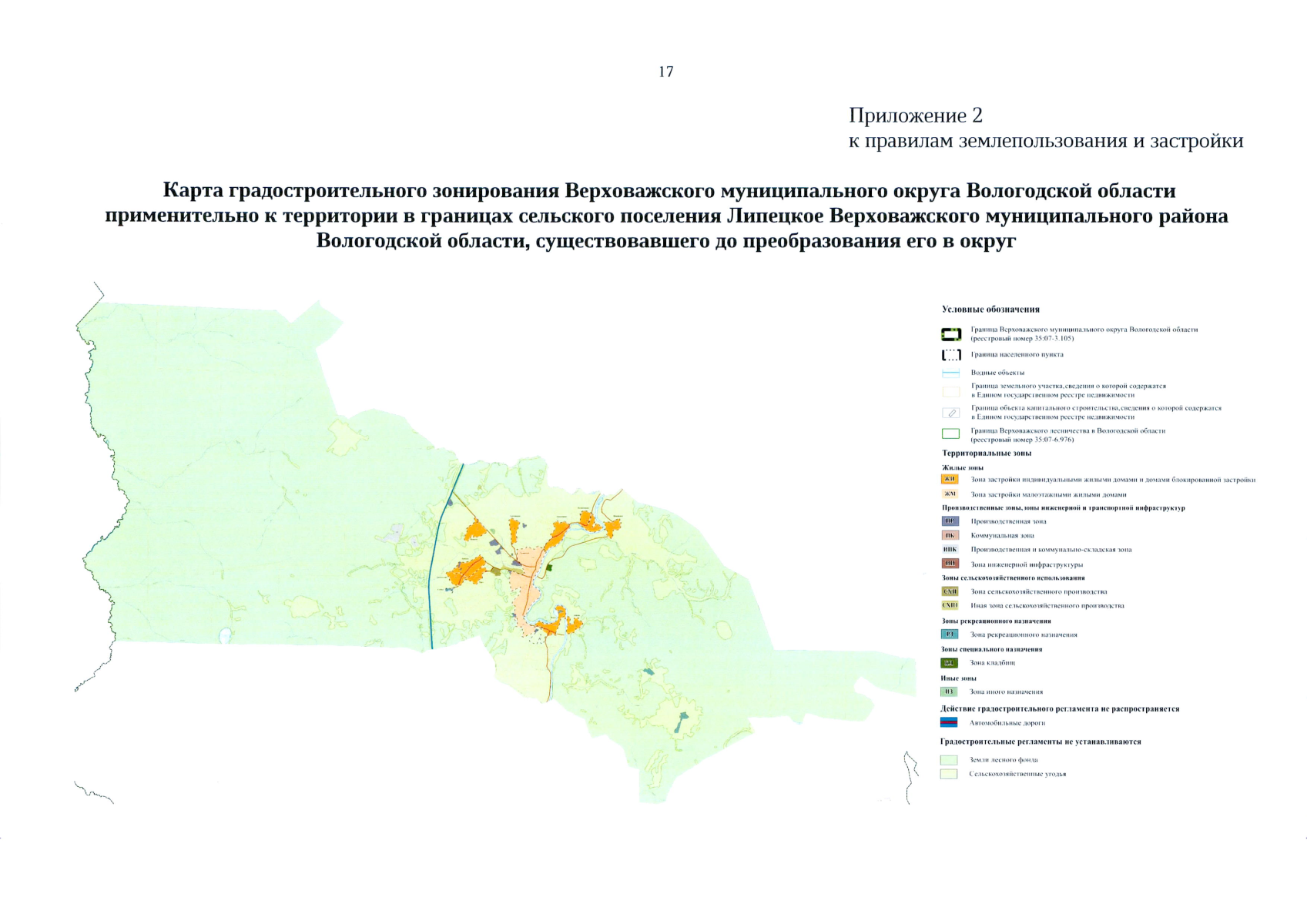Toggle the Верховажское лесничество boundary symbol
This screenshot has width=1307, height=924.
click(x=950, y=431)
